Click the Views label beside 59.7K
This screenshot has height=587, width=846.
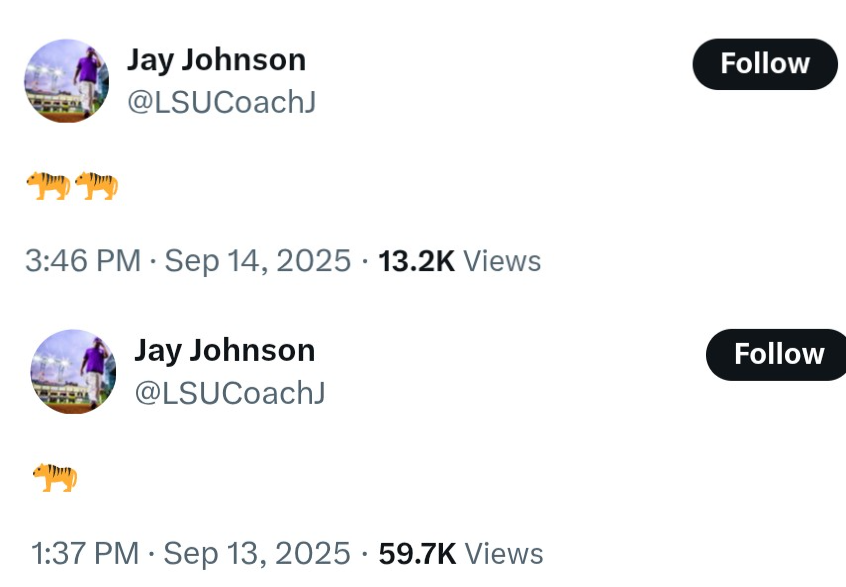point(504,553)
